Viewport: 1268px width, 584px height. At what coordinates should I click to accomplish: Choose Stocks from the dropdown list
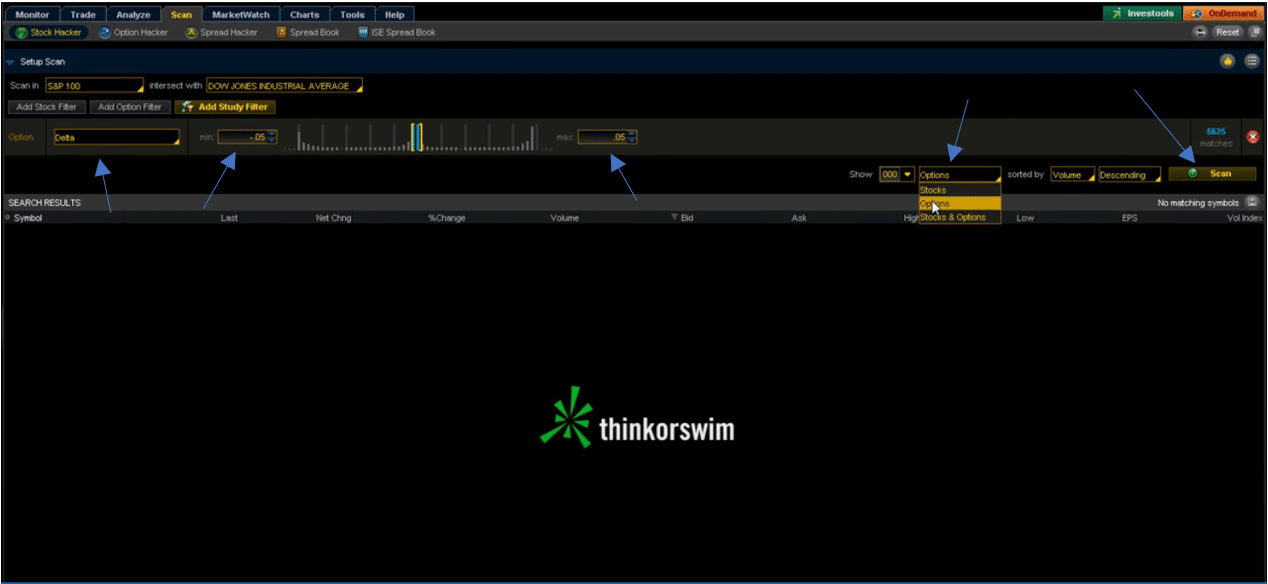click(959, 190)
